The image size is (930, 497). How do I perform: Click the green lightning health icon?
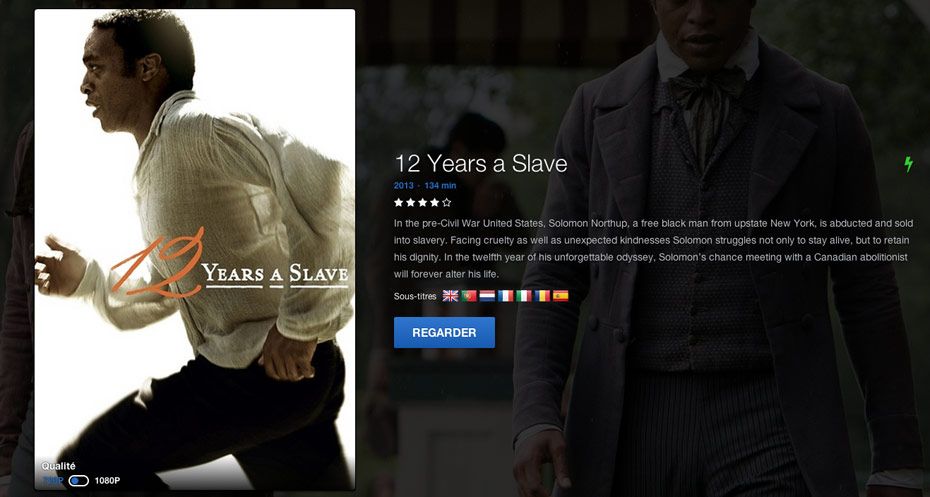click(908, 164)
